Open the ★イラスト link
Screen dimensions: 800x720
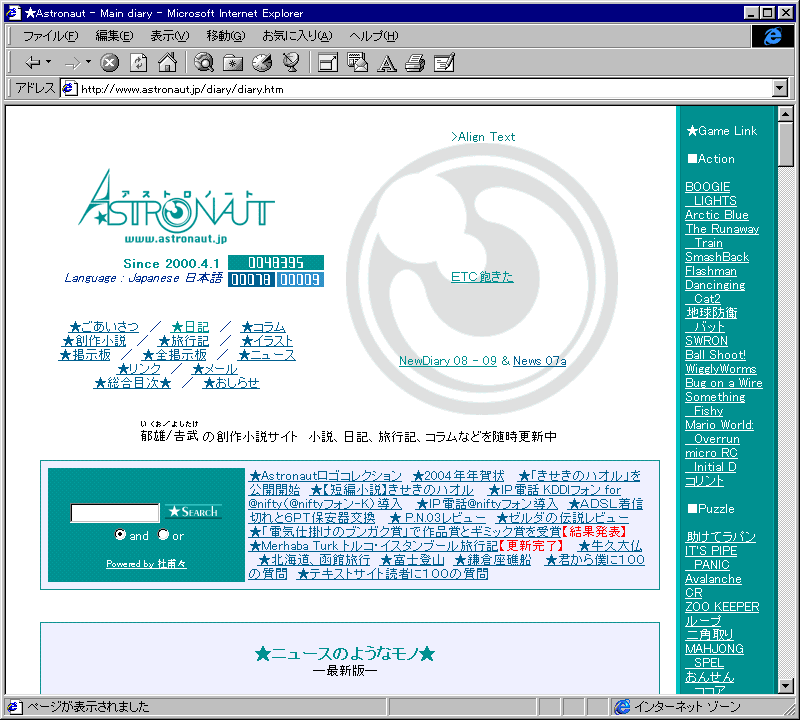(267, 340)
